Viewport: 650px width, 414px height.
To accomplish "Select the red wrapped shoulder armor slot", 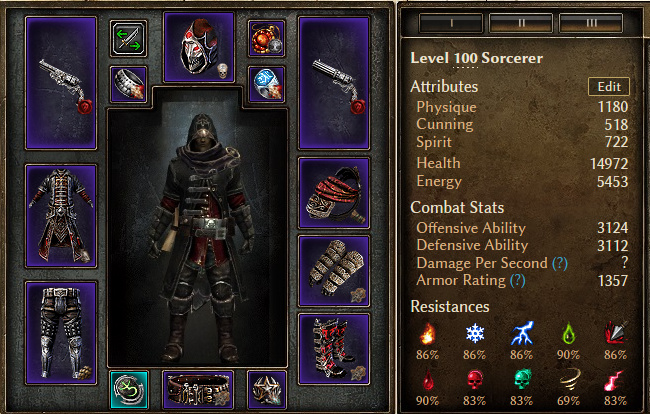I will point(334,193).
